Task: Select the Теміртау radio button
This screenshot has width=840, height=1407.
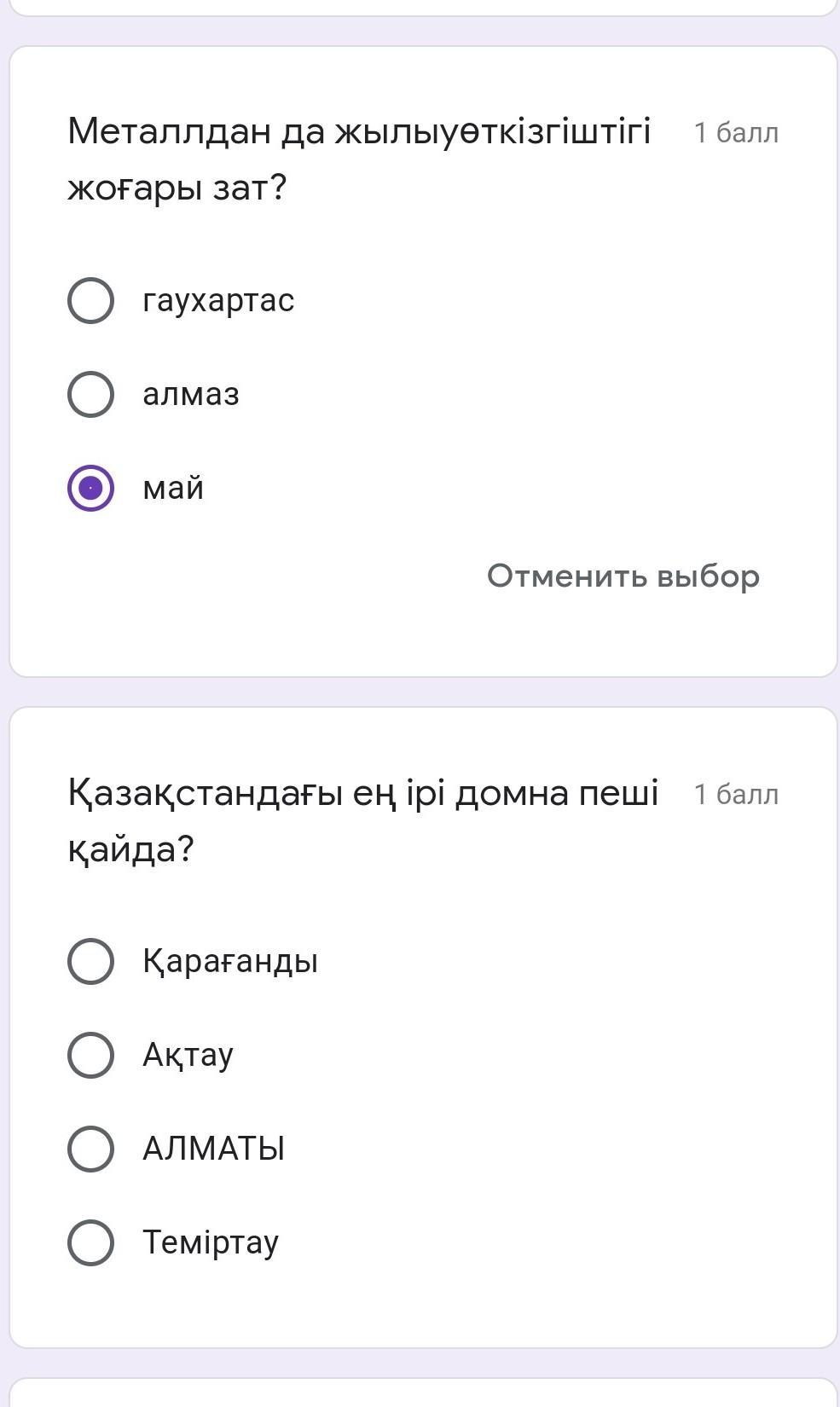Action: [90, 1242]
